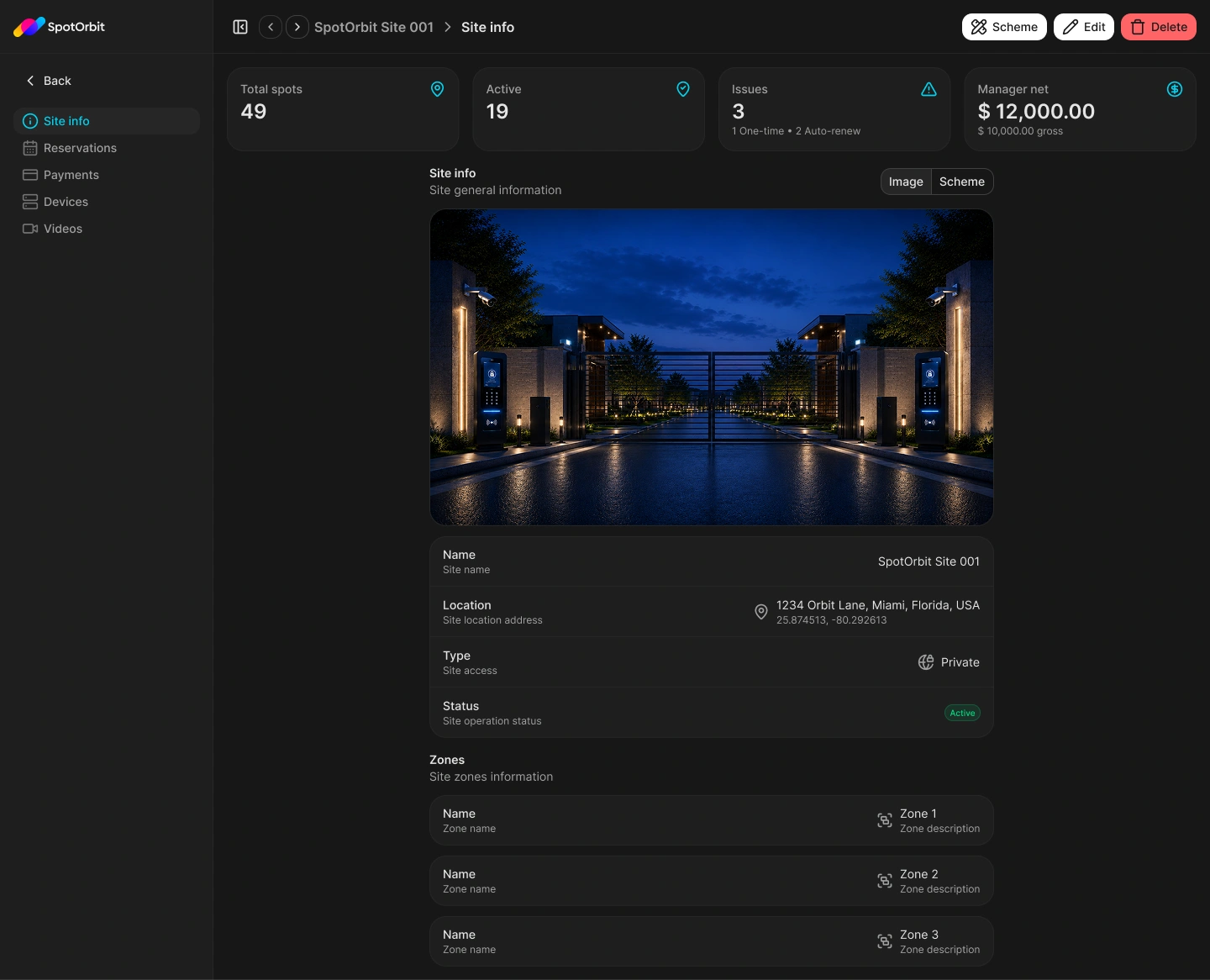Screen dimensions: 1210x980
Task: Click the Edit button
Action: tap(1084, 27)
